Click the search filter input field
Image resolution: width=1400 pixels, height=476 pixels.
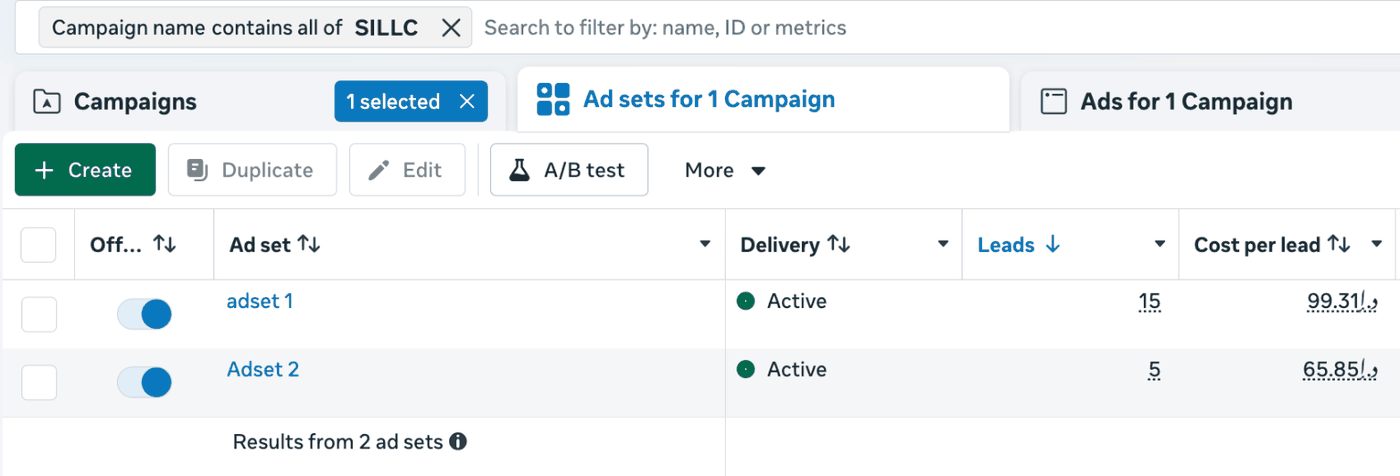pos(935,28)
